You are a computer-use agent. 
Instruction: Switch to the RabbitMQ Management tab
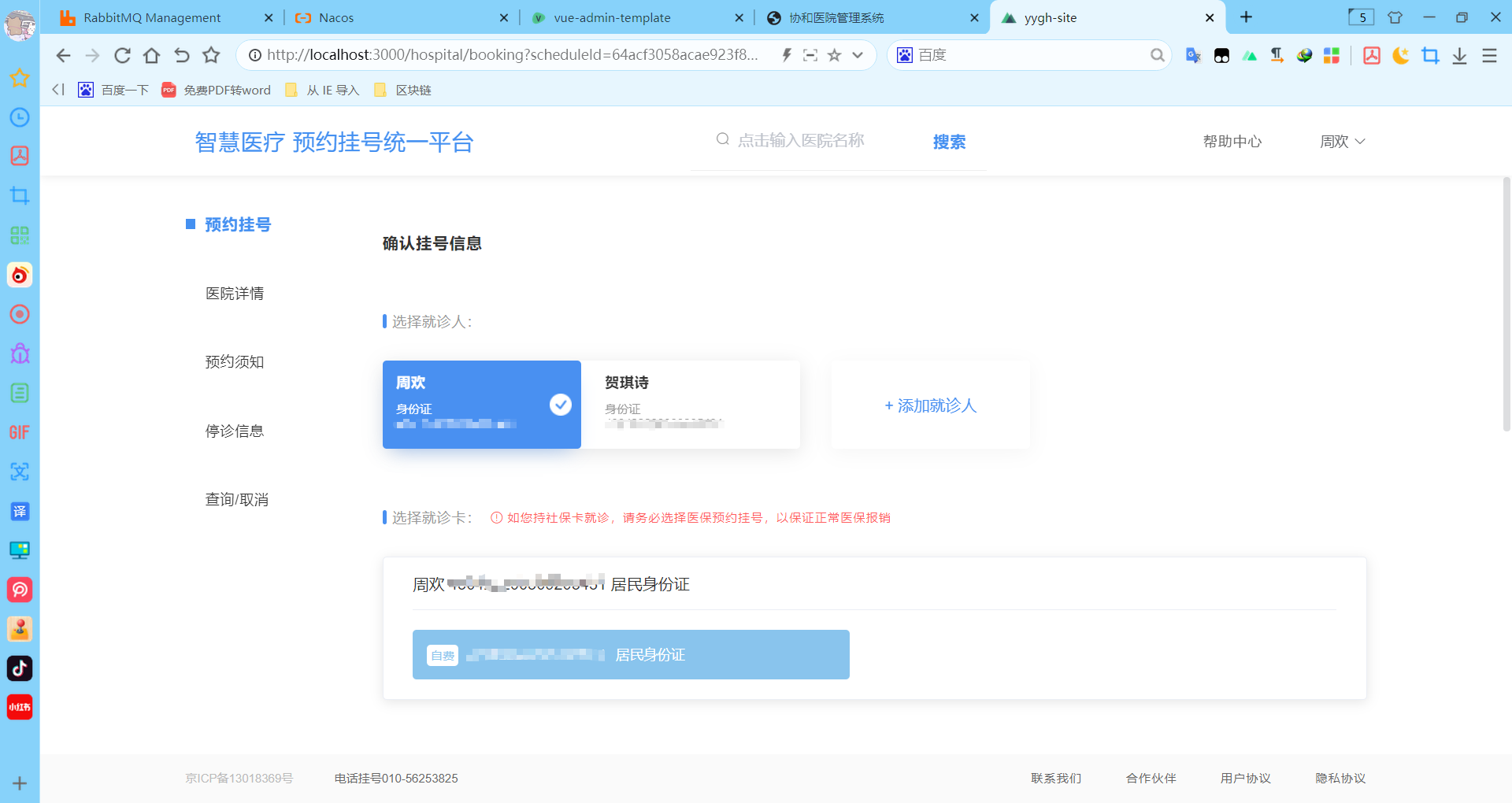click(151, 17)
